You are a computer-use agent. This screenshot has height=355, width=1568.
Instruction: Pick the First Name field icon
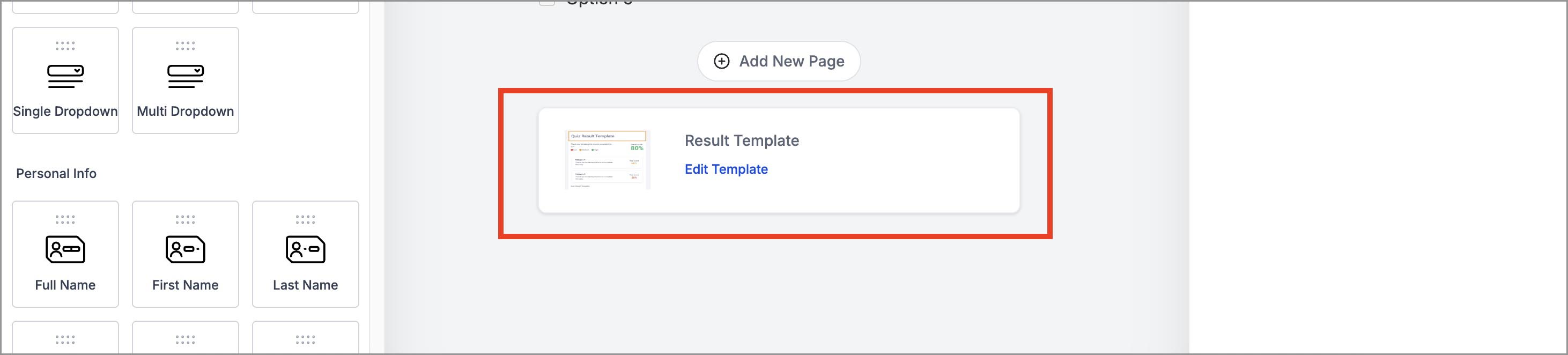coord(186,249)
